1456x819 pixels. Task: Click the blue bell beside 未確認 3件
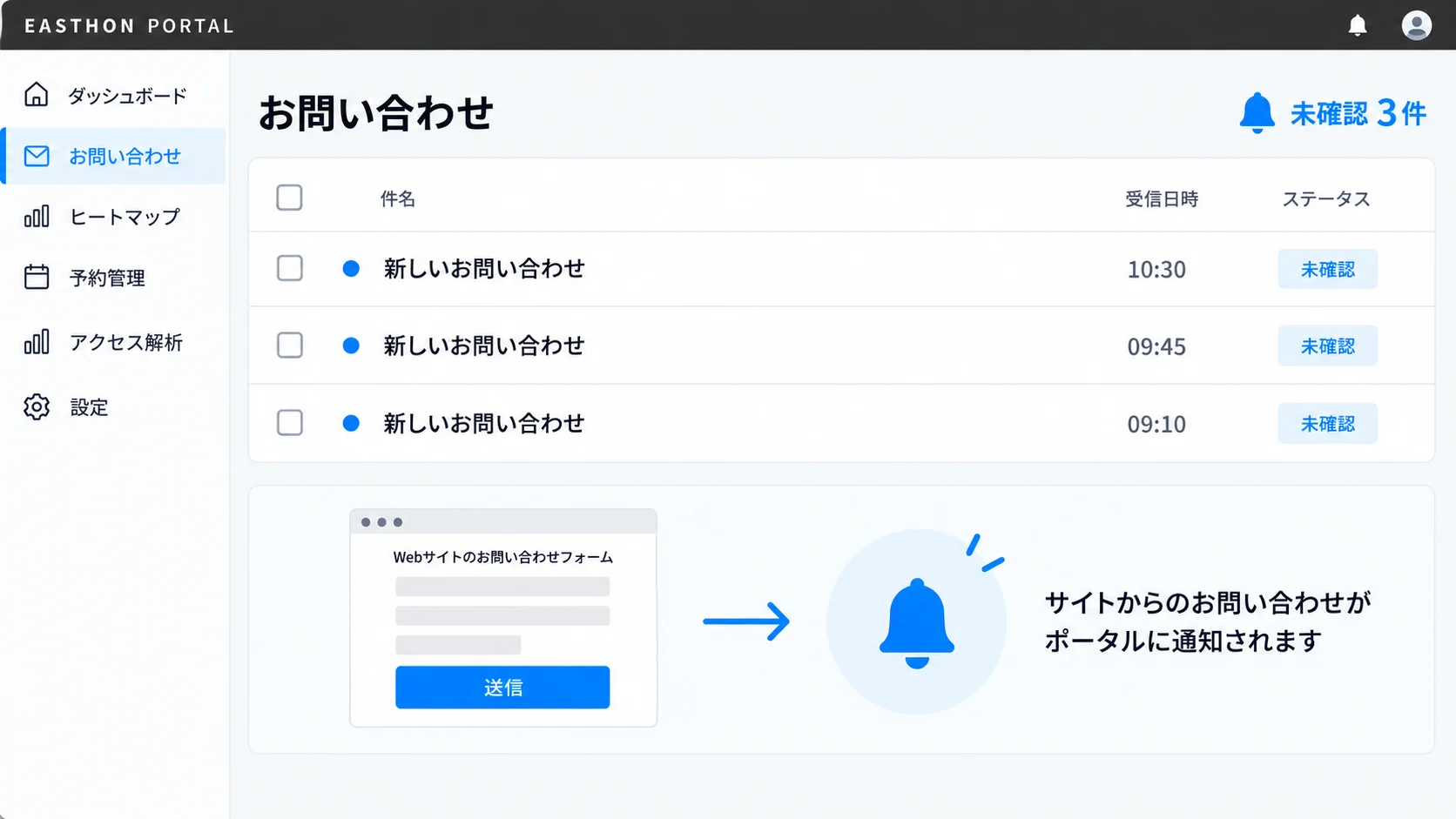(x=1257, y=112)
